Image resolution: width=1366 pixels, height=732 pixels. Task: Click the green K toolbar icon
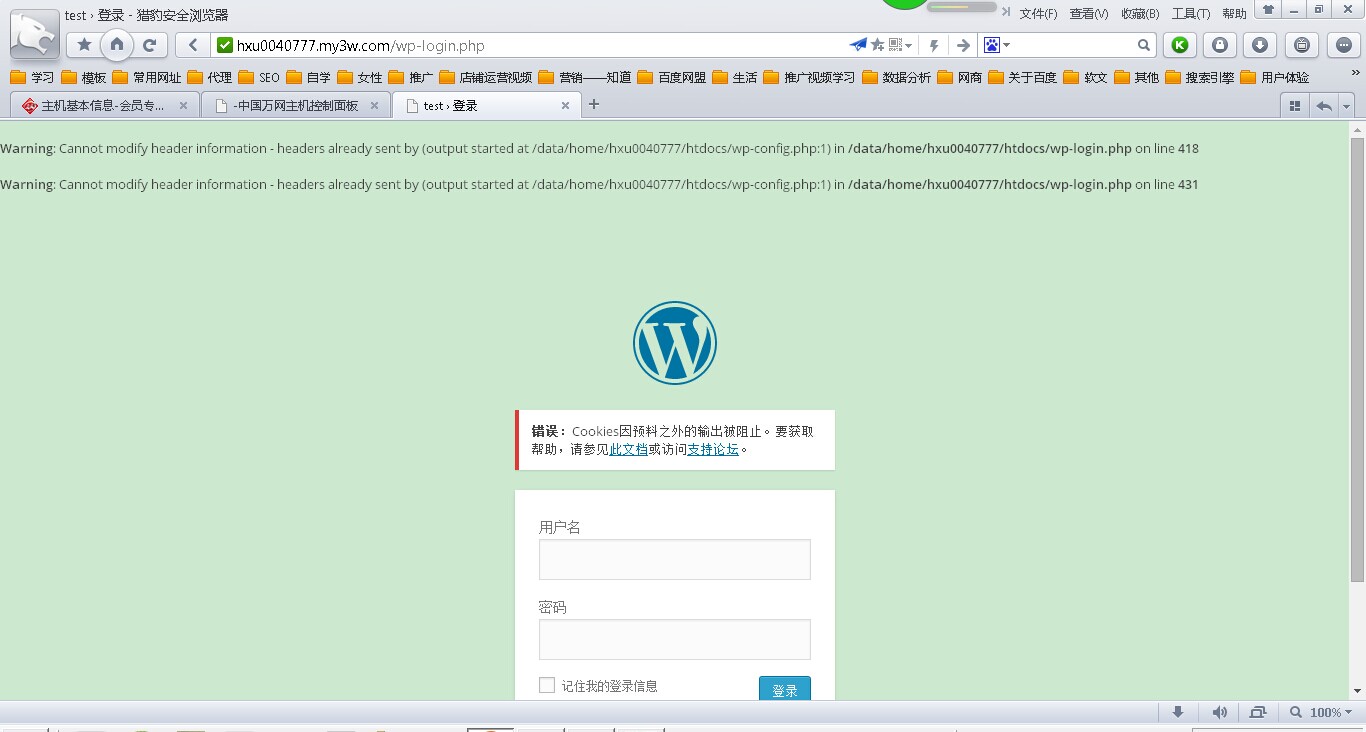coord(1180,45)
